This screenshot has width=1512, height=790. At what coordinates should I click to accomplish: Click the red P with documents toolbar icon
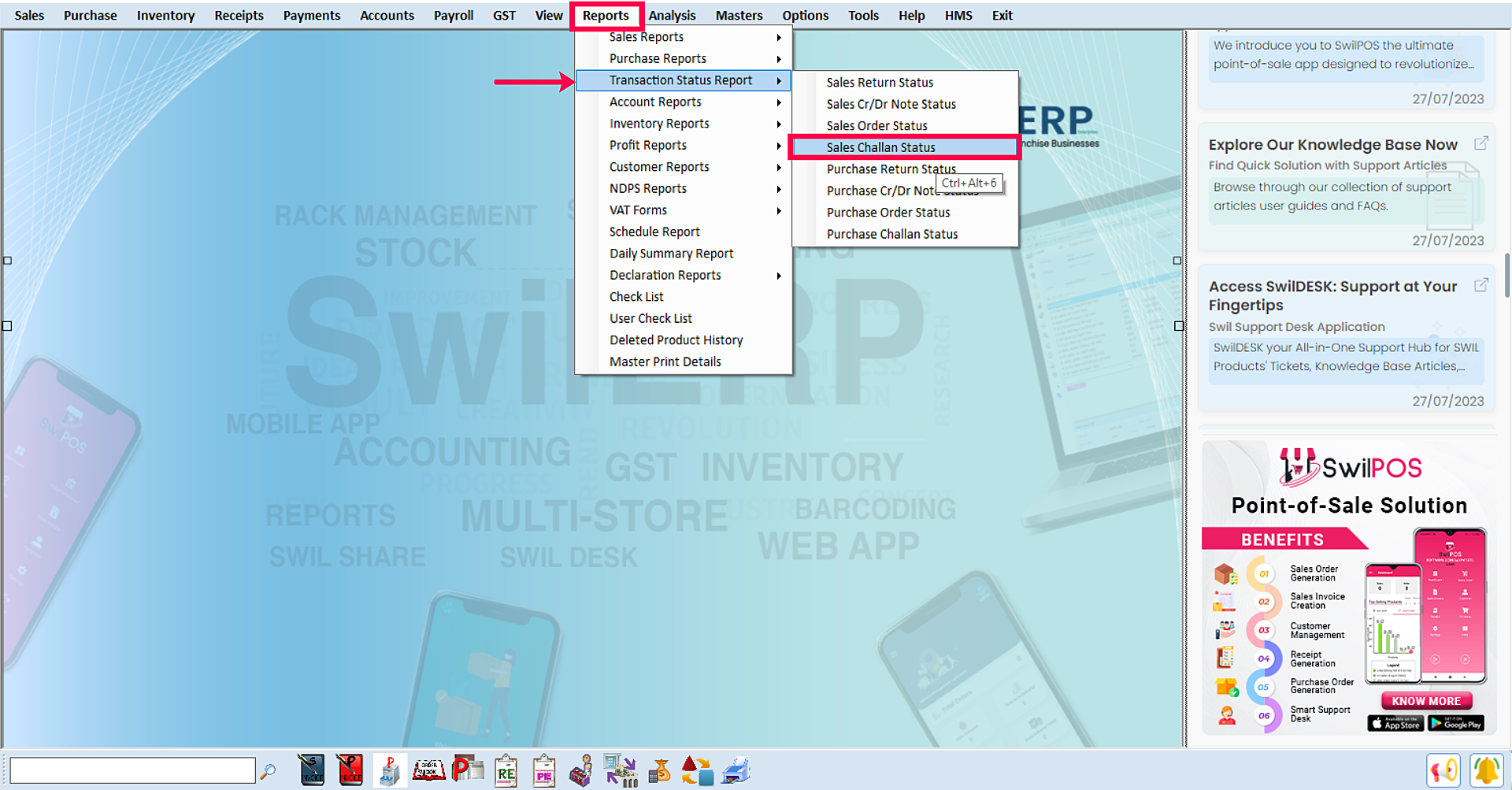pos(468,770)
